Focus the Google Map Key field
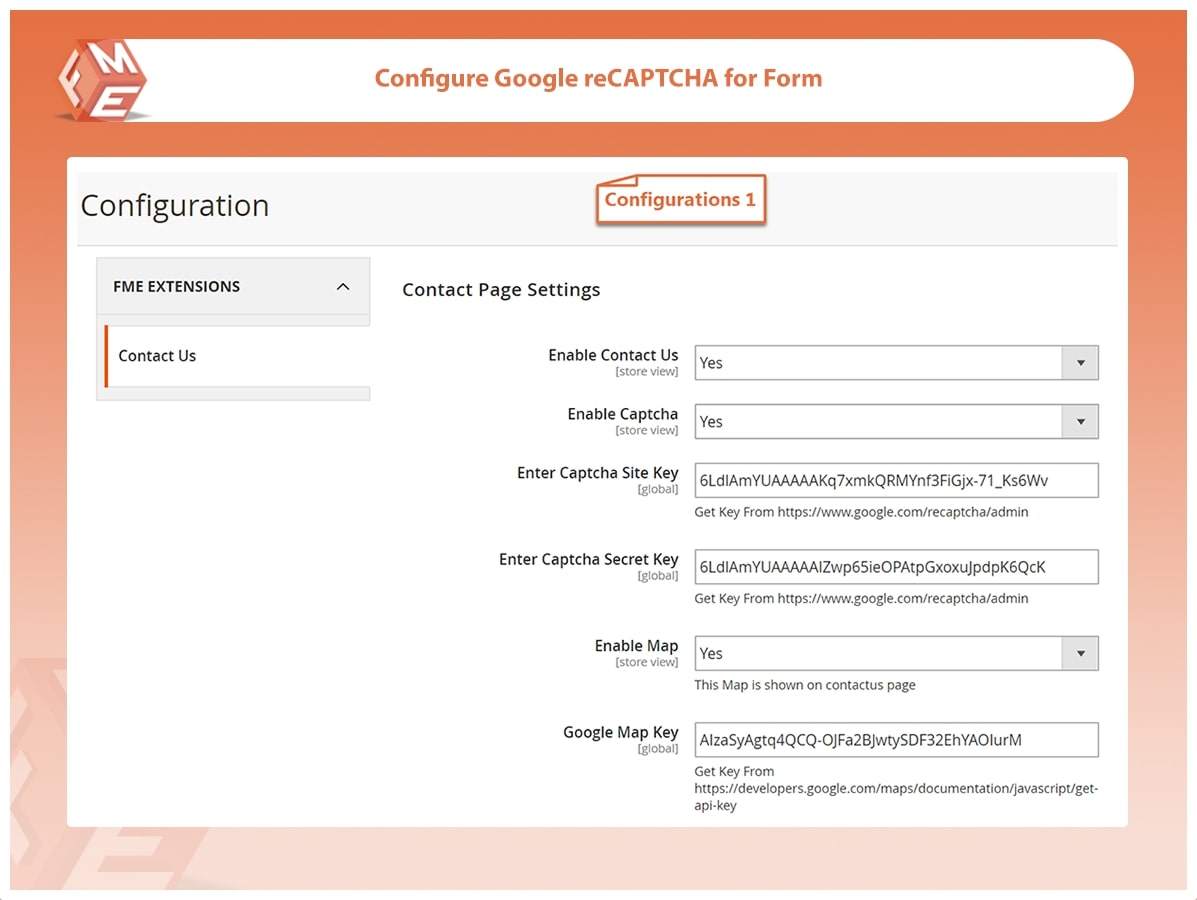The width and height of the screenshot is (1197, 900). (896, 740)
